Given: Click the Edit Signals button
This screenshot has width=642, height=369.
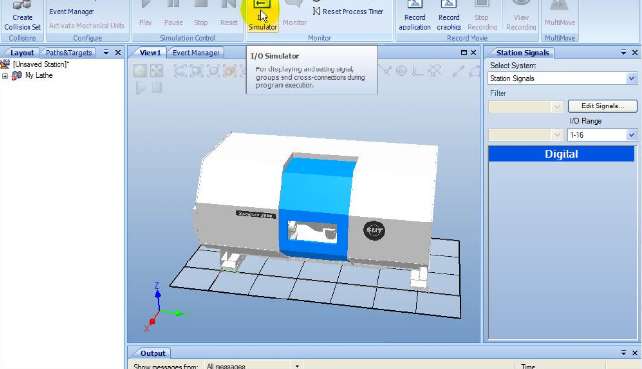Looking at the screenshot, I should (602, 106).
